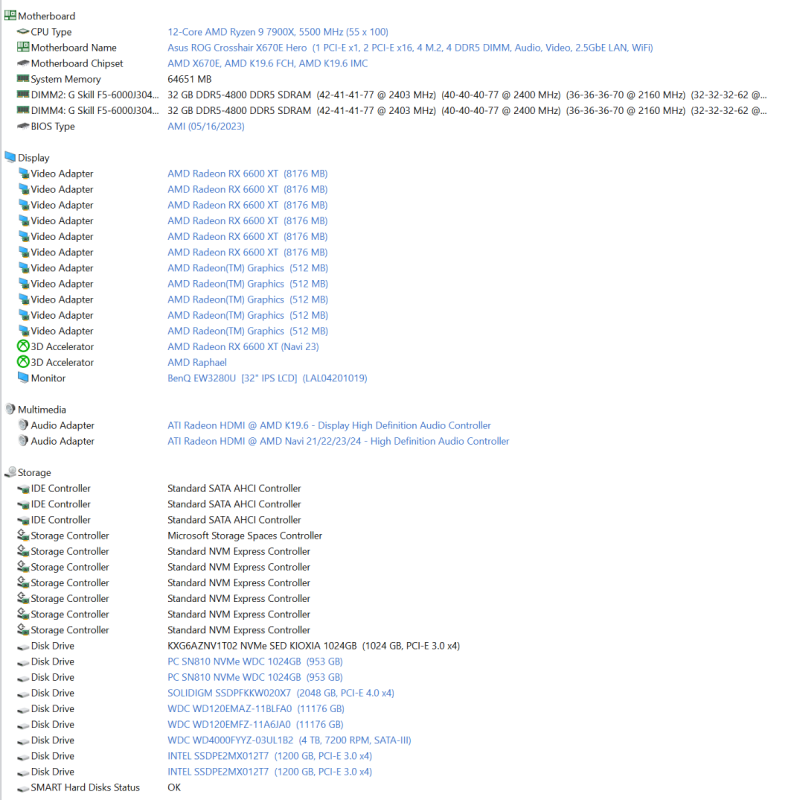Select the CPU Type row icon
The width and height of the screenshot is (794, 800).
click(23, 32)
